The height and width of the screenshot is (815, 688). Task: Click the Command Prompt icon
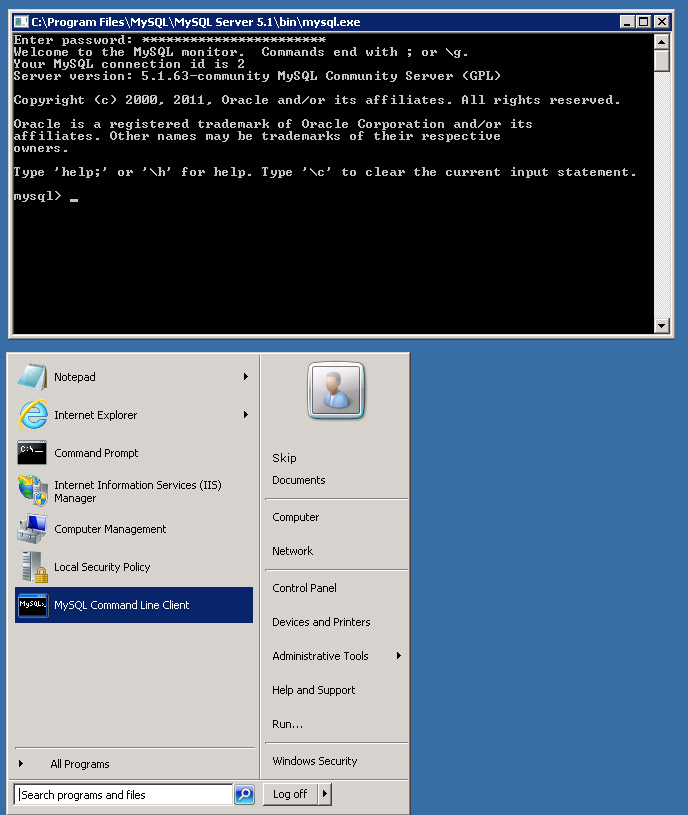[x=32, y=453]
